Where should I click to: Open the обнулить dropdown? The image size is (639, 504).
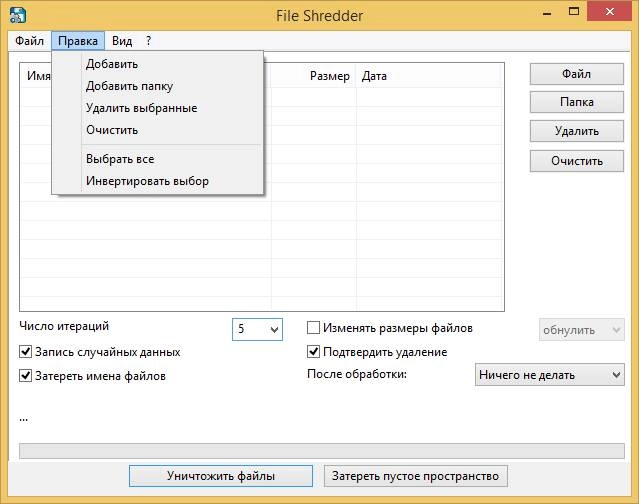click(x=582, y=330)
